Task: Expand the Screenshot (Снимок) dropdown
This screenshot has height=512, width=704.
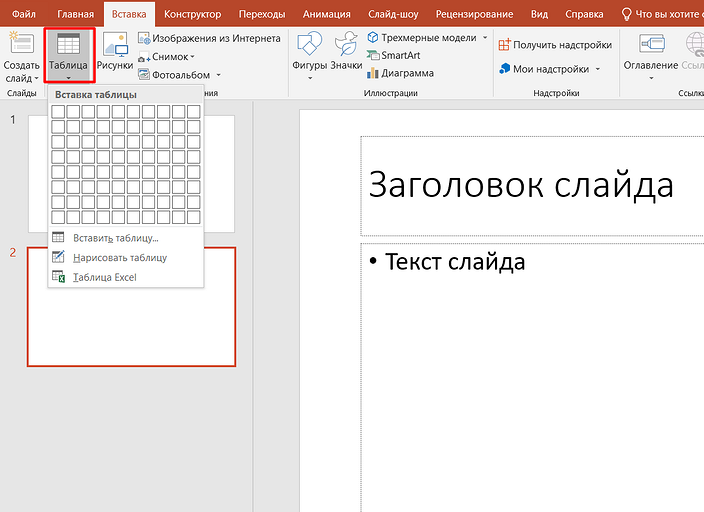Action: click(x=193, y=57)
